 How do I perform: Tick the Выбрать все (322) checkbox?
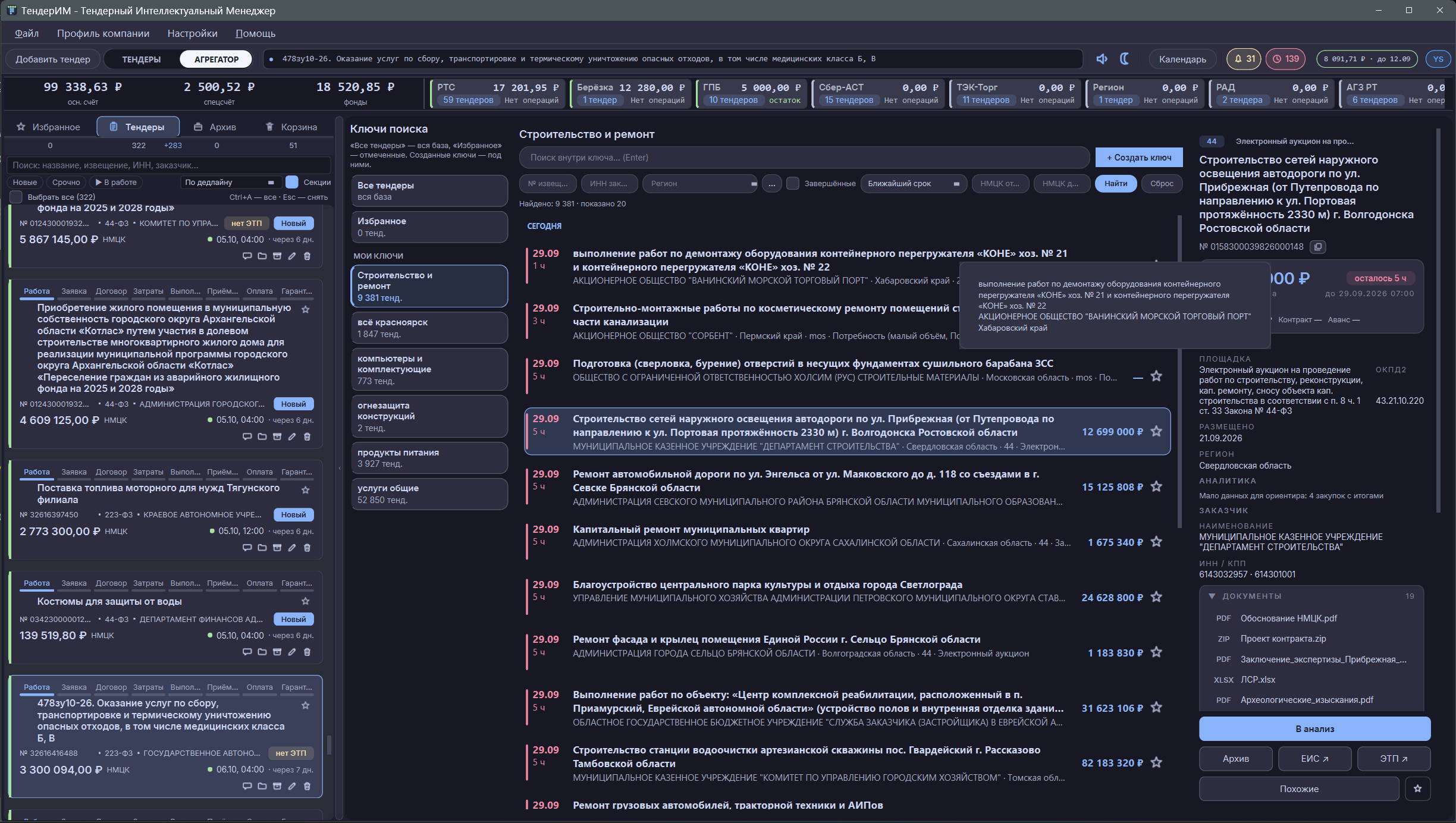[x=17, y=197]
